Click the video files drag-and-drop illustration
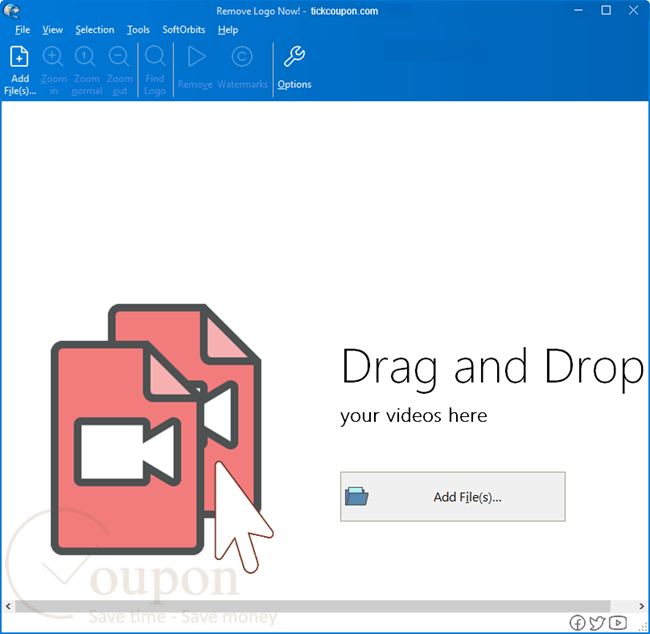The image size is (650, 634). (162, 438)
